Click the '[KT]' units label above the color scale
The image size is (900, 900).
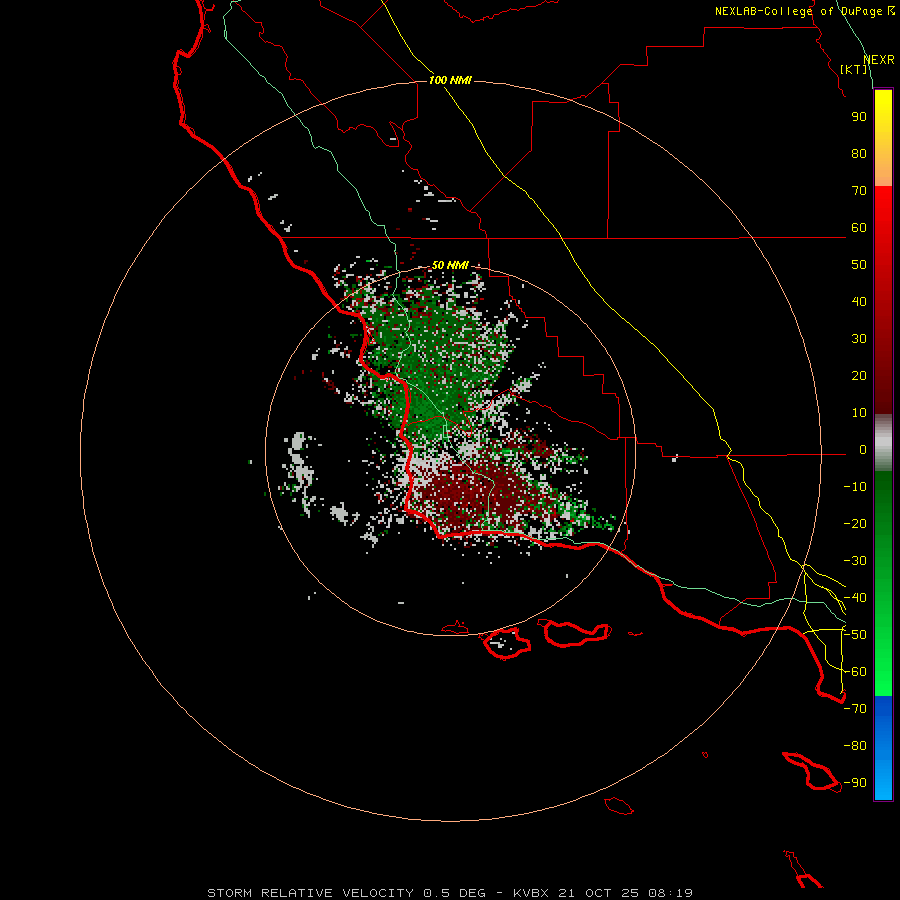pyautogui.click(x=854, y=69)
